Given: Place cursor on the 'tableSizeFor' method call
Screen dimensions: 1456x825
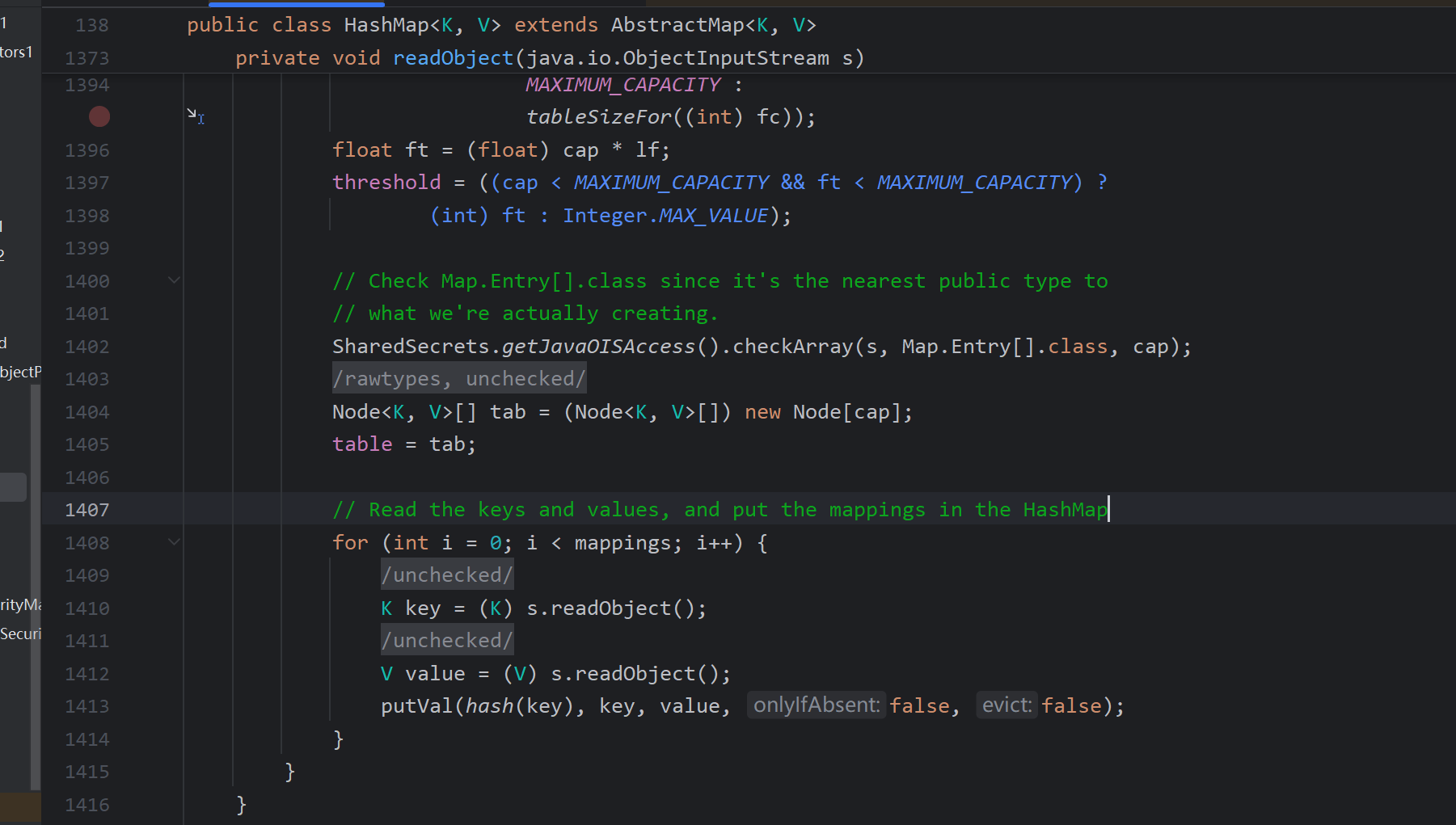Looking at the screenshot, I should (x=599, y=117).
